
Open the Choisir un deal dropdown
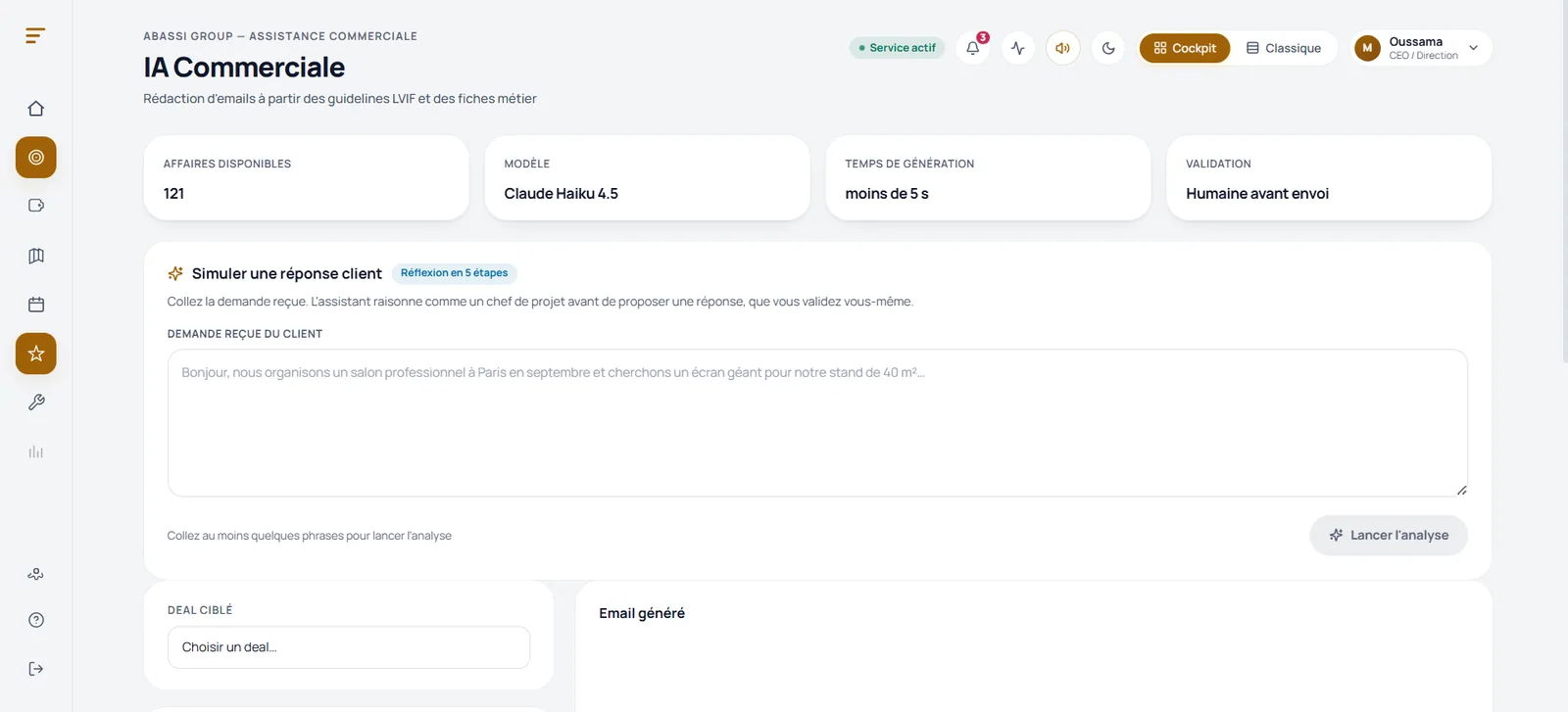[x=349, y=647]
